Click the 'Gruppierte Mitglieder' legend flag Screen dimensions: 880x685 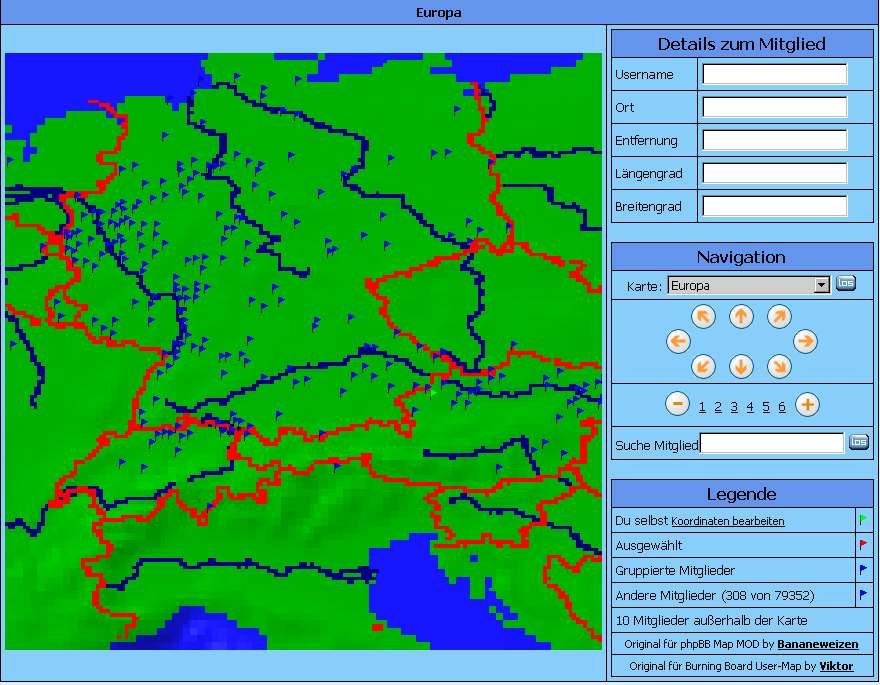[863, 570]
